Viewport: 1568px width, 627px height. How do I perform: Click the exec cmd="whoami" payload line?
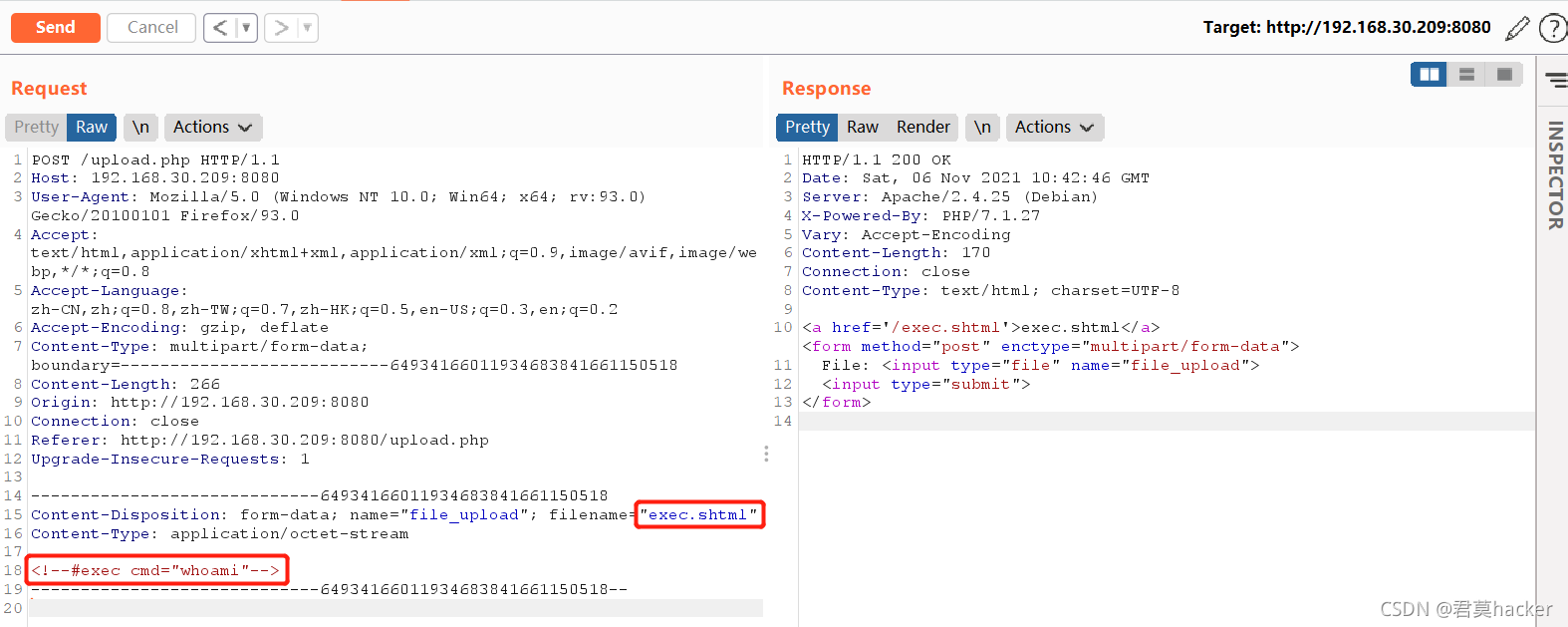[x=155, y=571]
